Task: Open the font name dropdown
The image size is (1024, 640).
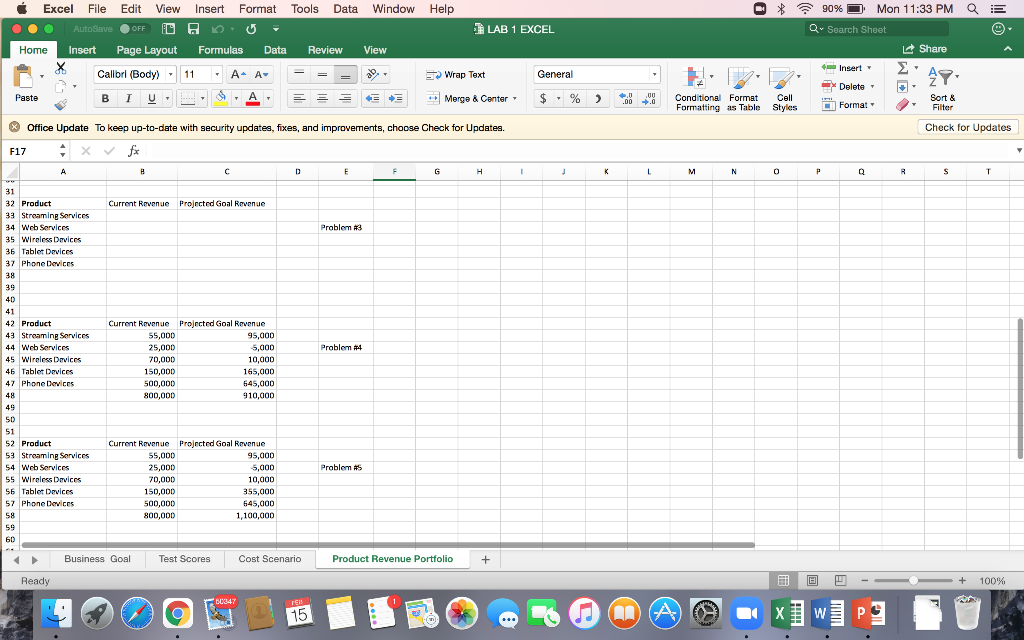Action: (170, 74)
